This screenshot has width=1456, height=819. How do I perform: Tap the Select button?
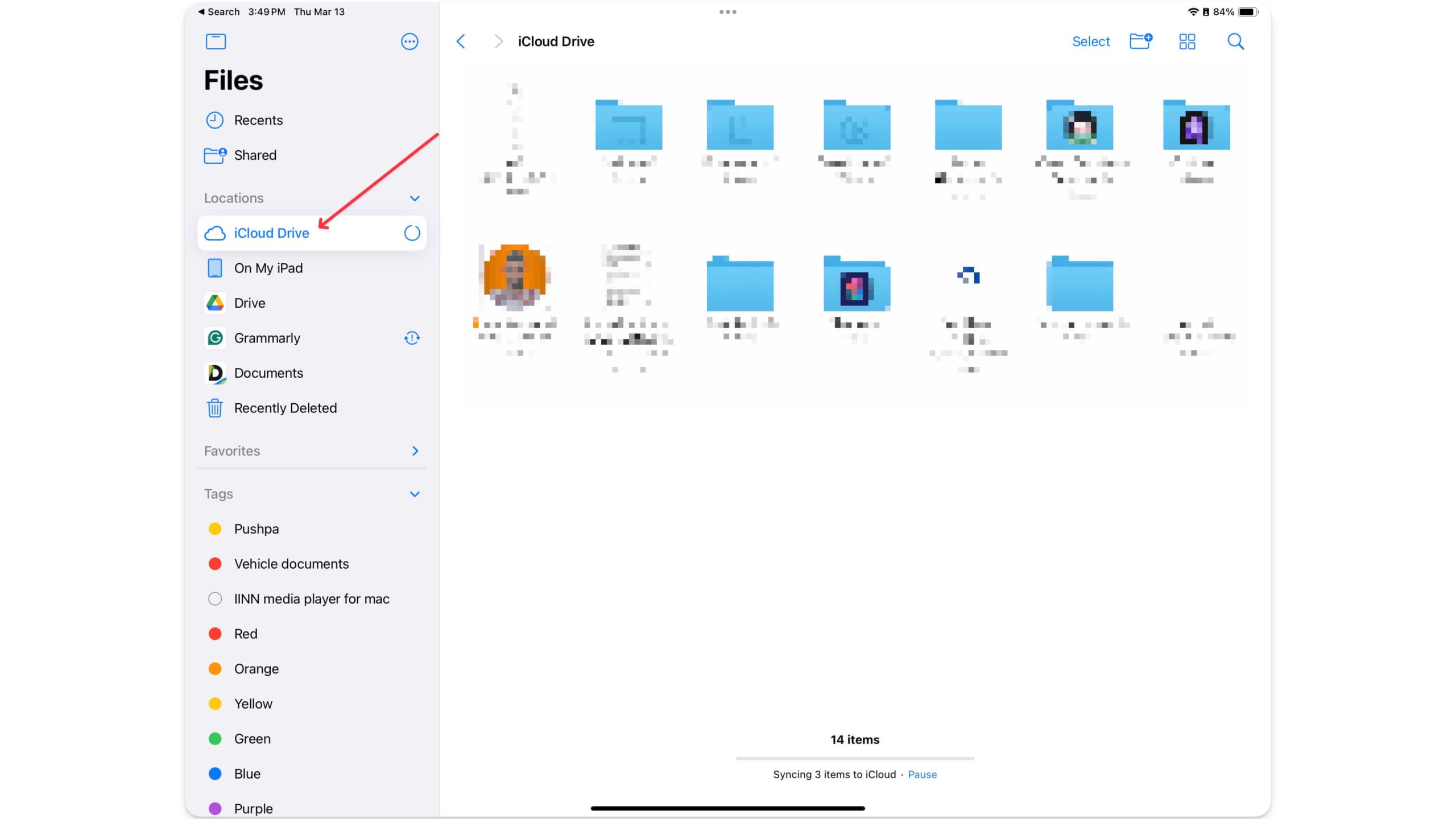coord(1091,42)
